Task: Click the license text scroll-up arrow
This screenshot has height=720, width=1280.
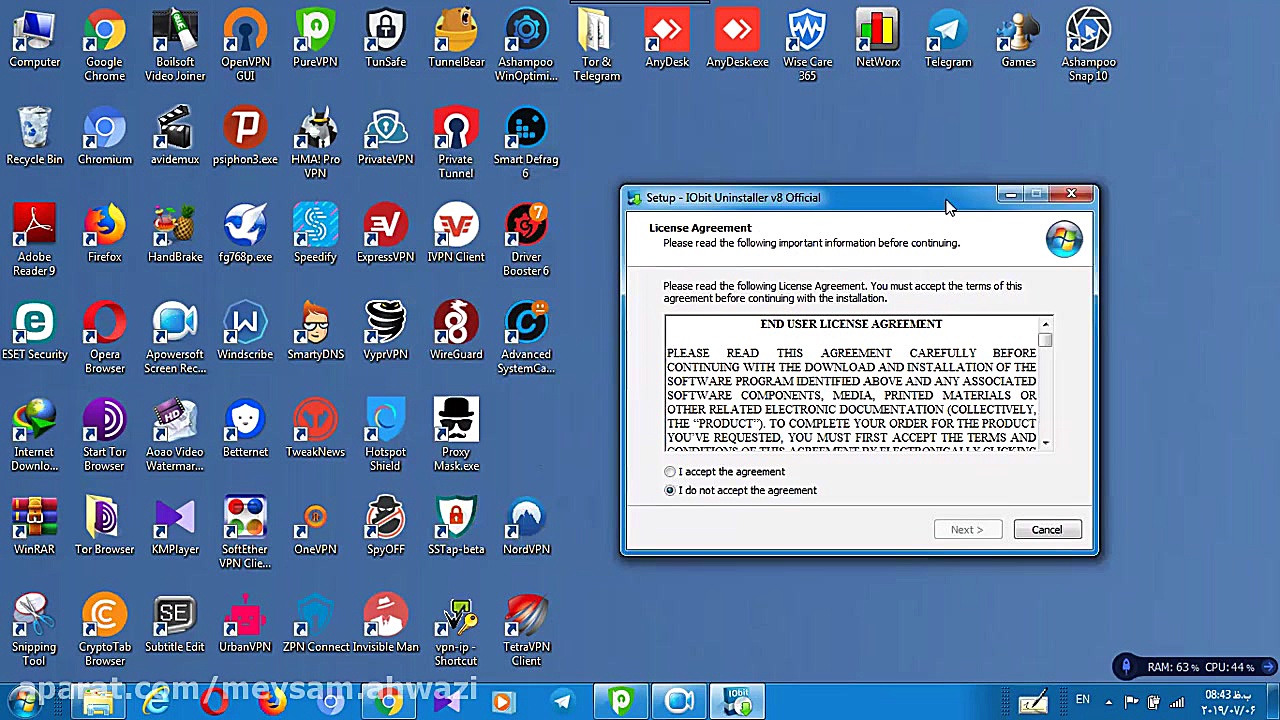Action: pyautogui.click(x=1045, y=324)
